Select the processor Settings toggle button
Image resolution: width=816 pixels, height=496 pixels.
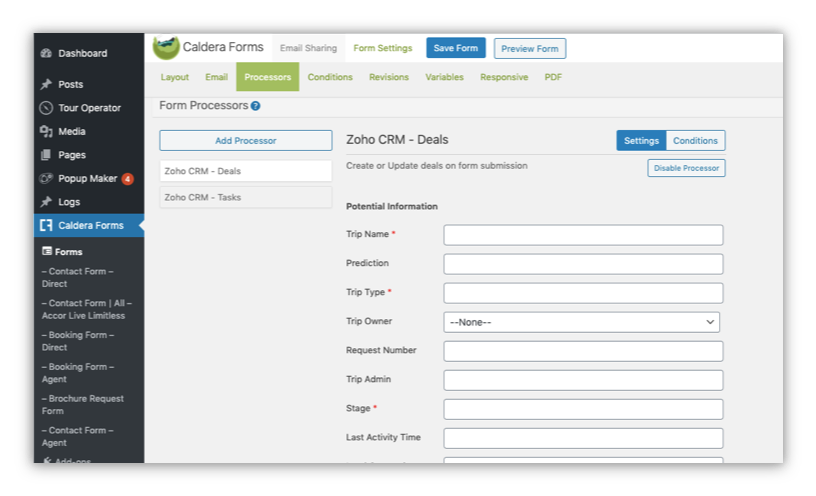(641, 141)
